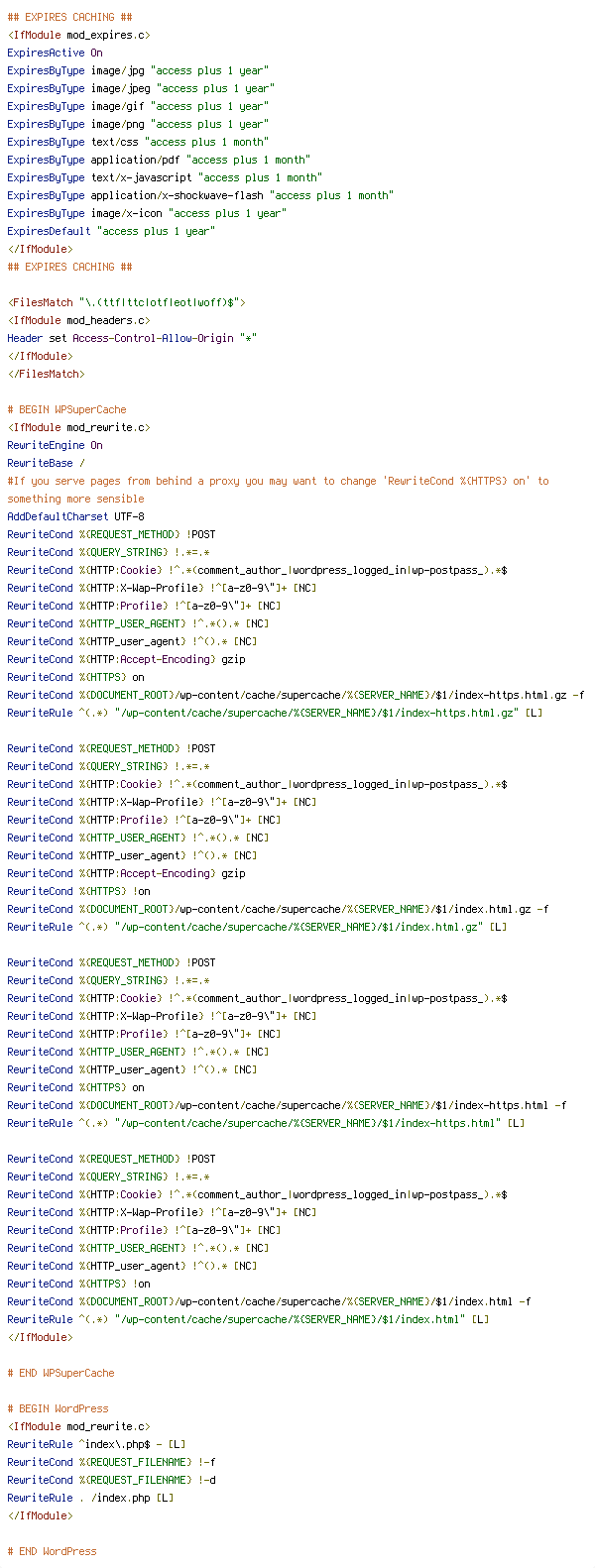
Task: Click the RewriteCond DOCUMENT_ROOT 'index-https.html -f' line
Action: coord(287,1105)
